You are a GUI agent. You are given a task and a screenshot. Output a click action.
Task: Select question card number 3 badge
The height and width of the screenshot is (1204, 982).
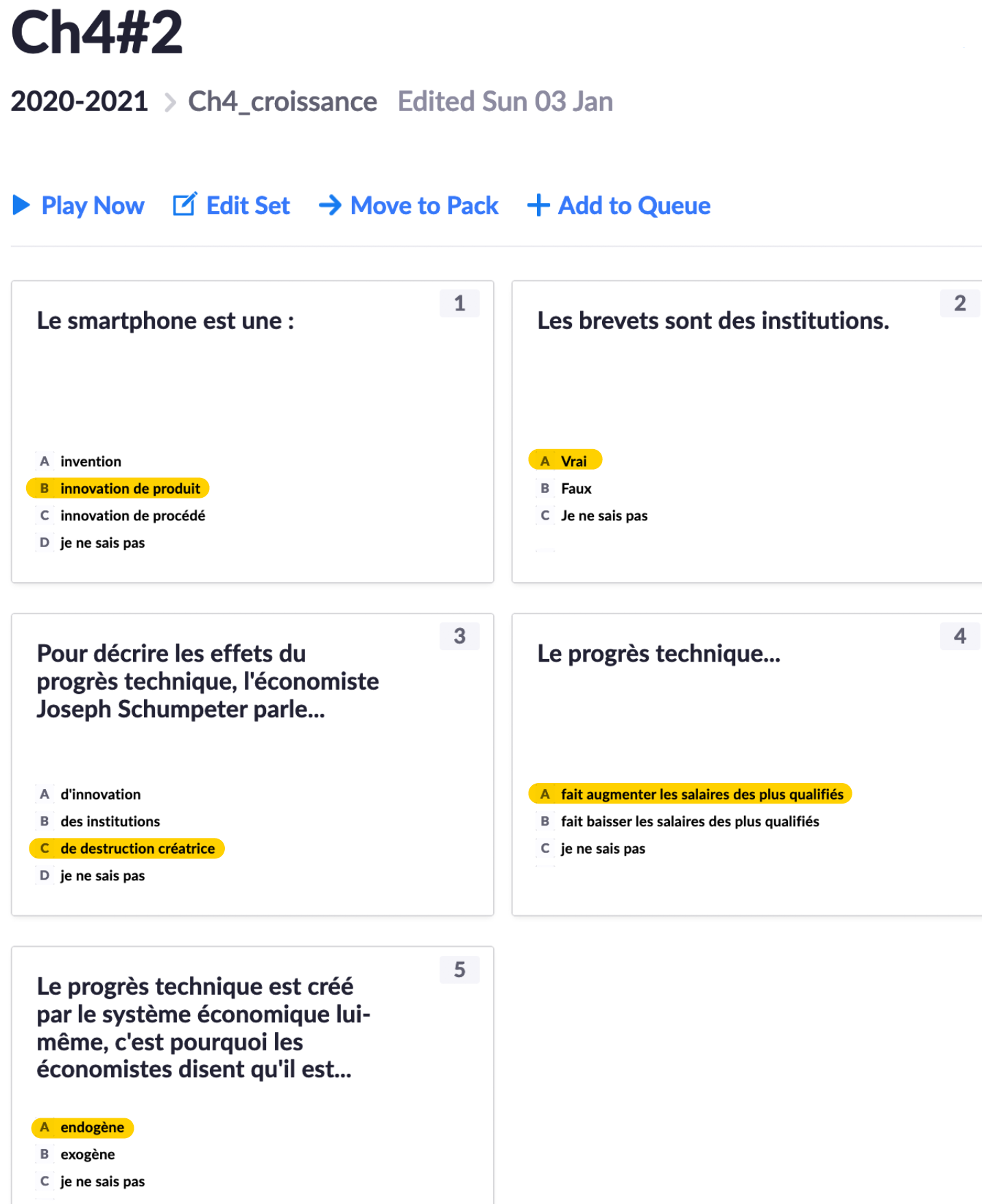click(459, 636)
